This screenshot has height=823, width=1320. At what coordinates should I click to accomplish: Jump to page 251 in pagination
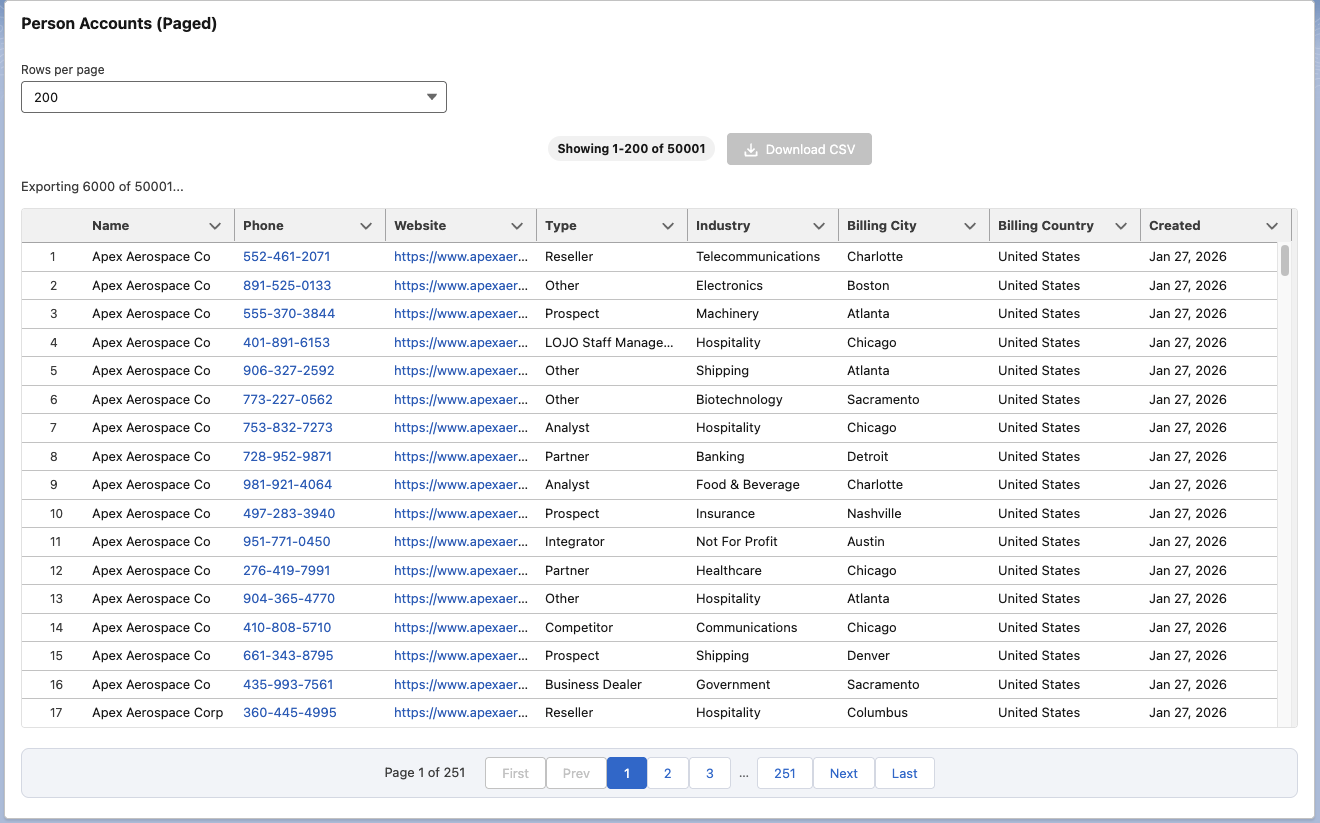[785, 773]
